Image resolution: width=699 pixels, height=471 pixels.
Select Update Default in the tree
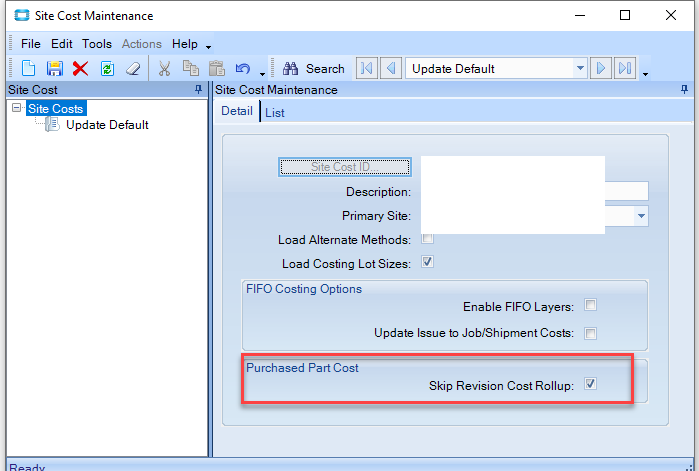107,125
